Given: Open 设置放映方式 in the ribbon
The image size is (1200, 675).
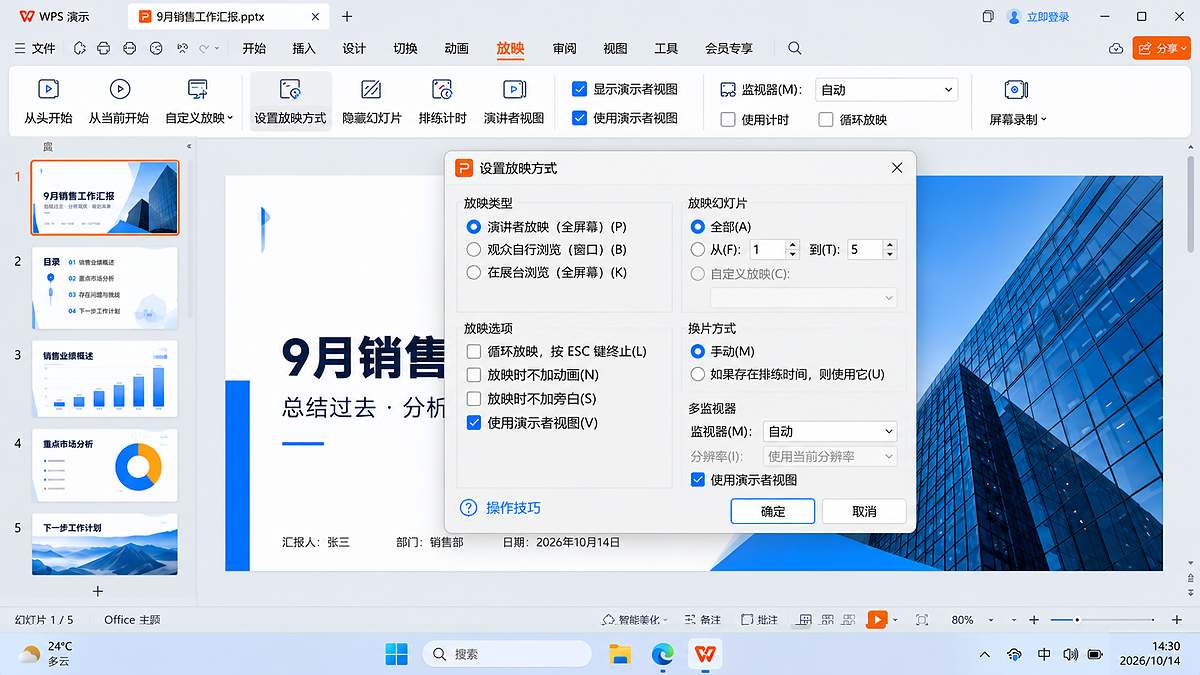Looking at the screenshot, I should tap(290, 102).
